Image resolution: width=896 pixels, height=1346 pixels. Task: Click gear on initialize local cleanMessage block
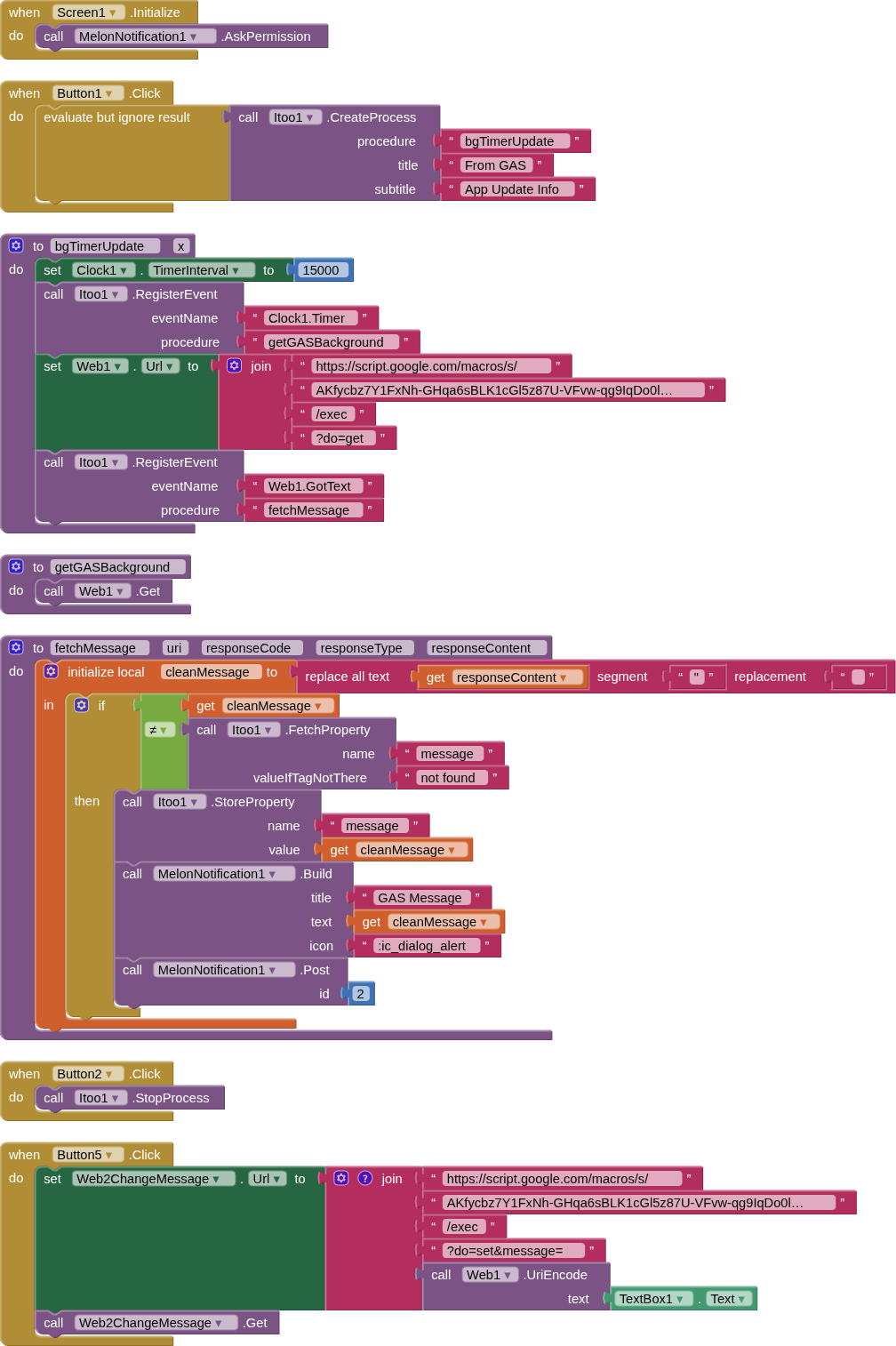51,671
